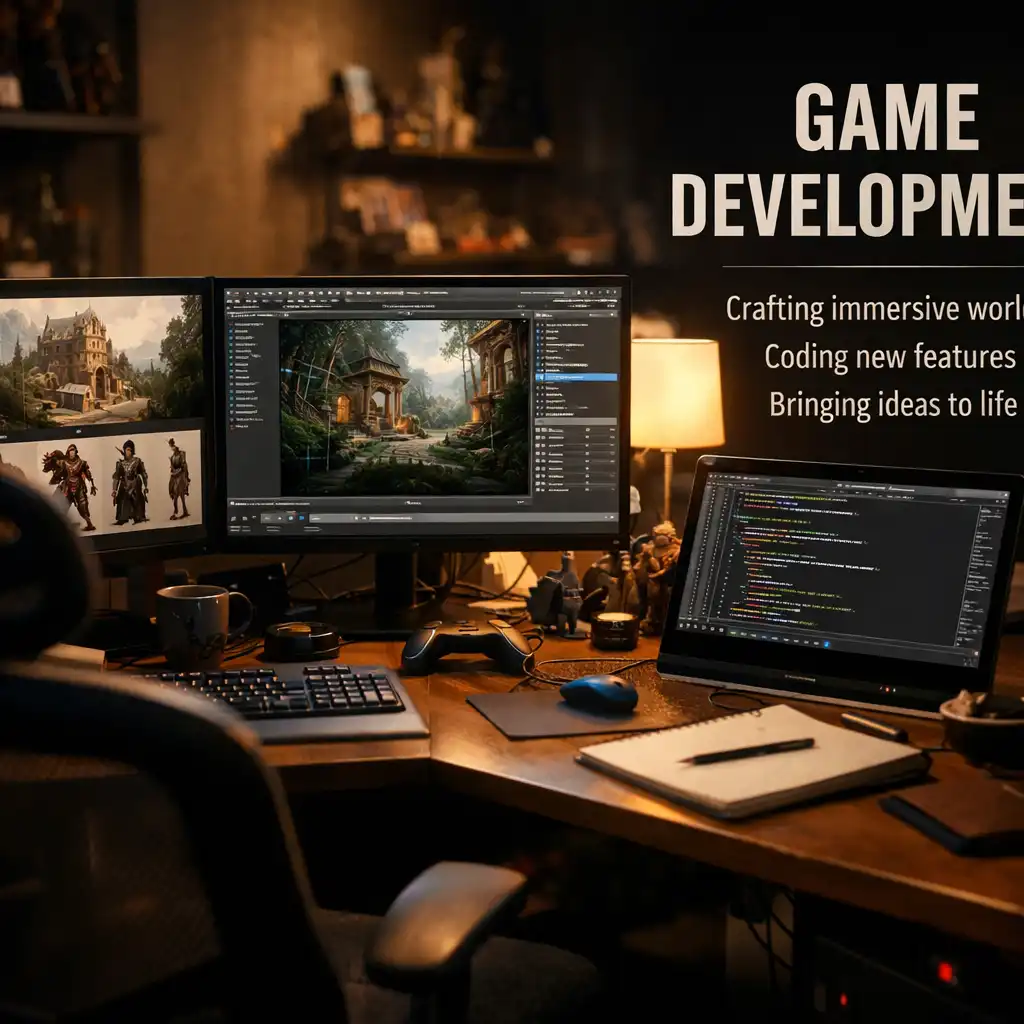Expand the gray section header below the outliner list

tap(575, 422)
